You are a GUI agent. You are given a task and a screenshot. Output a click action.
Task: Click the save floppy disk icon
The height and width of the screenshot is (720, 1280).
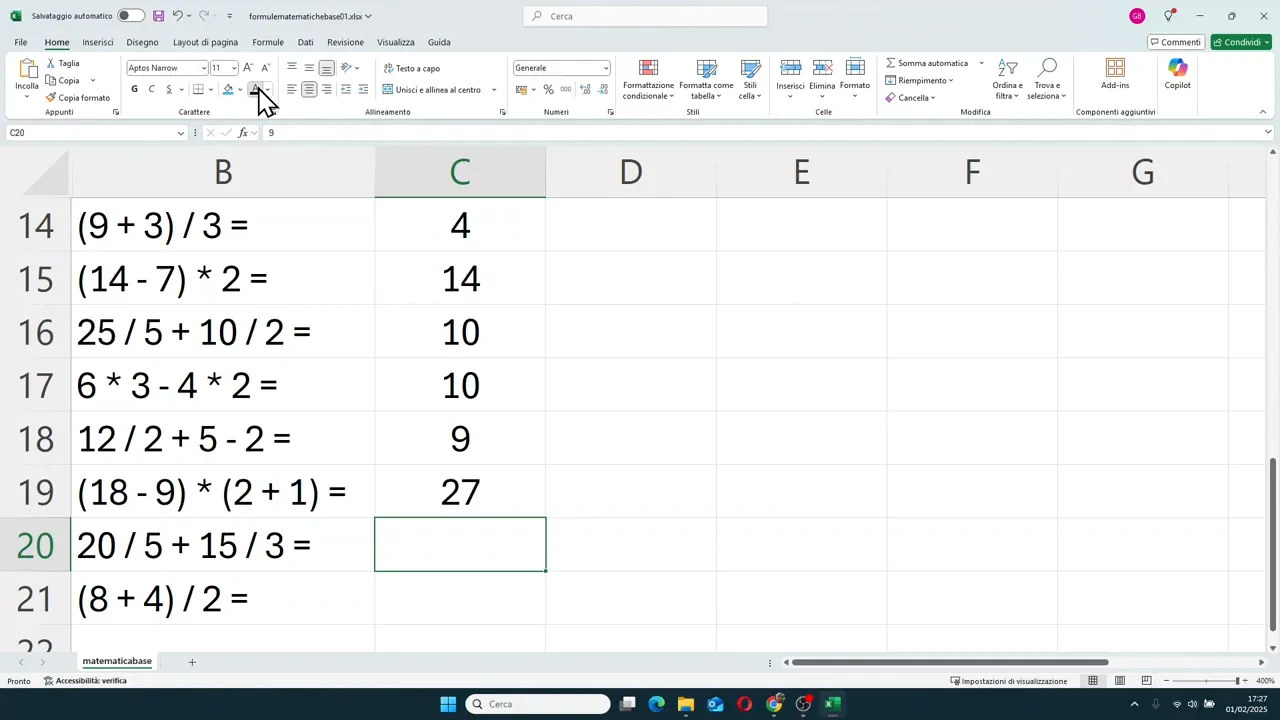pos(158,16)
